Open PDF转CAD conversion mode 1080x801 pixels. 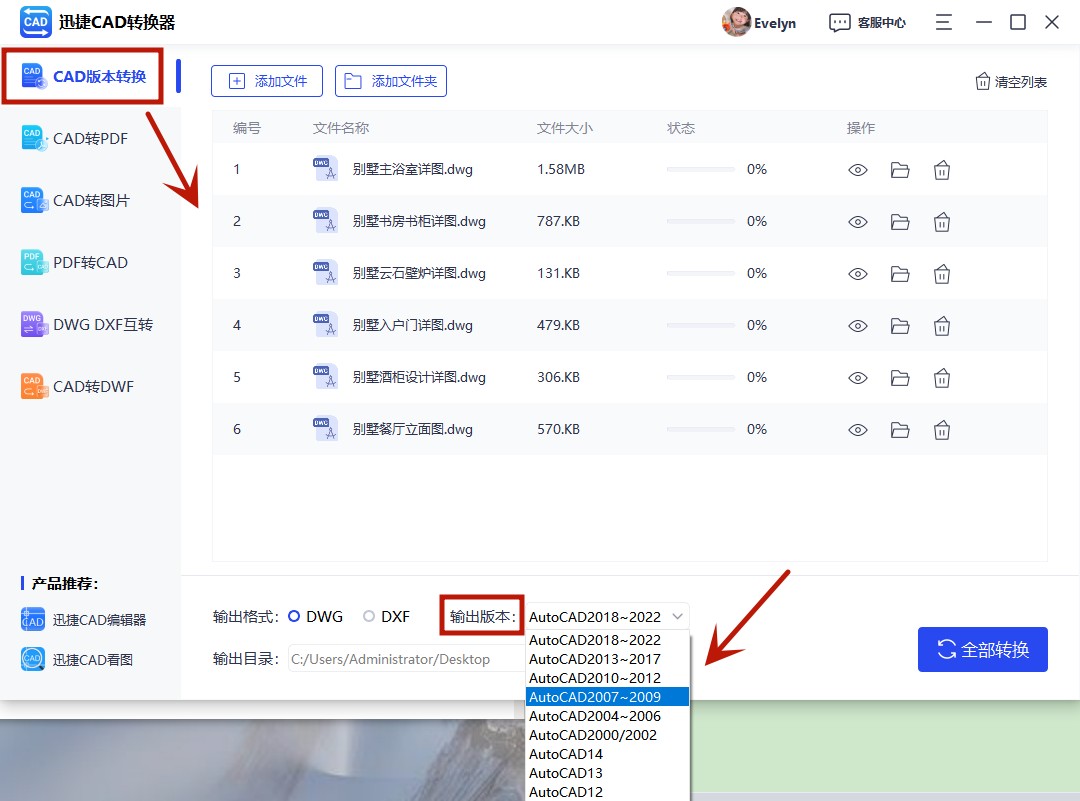(x=88, y=261)
